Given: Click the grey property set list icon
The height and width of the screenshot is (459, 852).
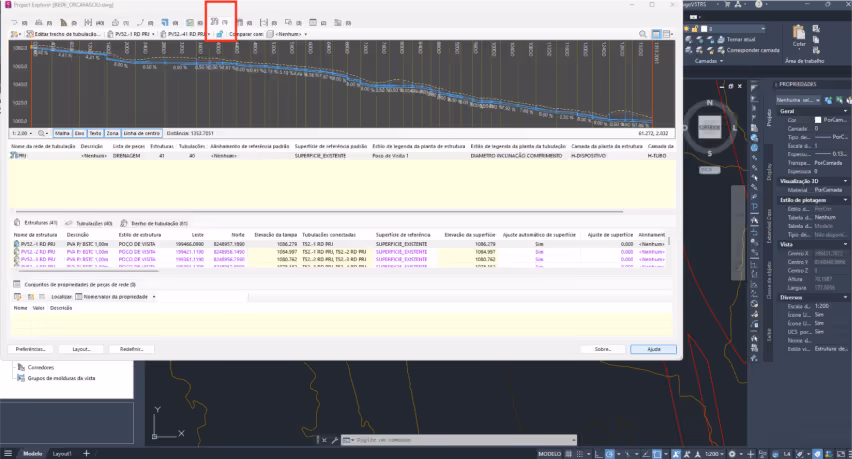Looking at the screenshot, I should [42, 297].
